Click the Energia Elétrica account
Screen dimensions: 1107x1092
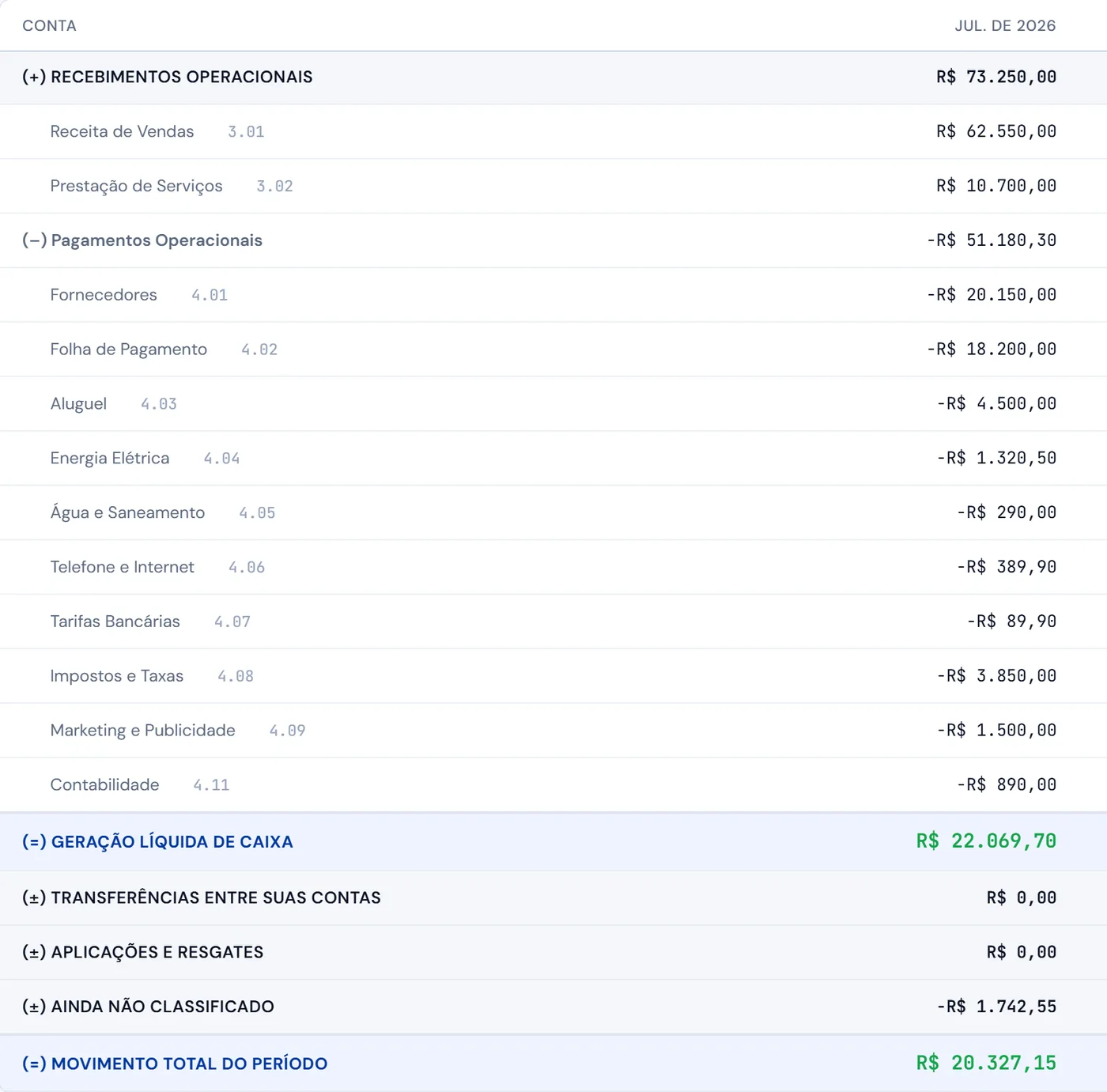[x=553, y=459]
